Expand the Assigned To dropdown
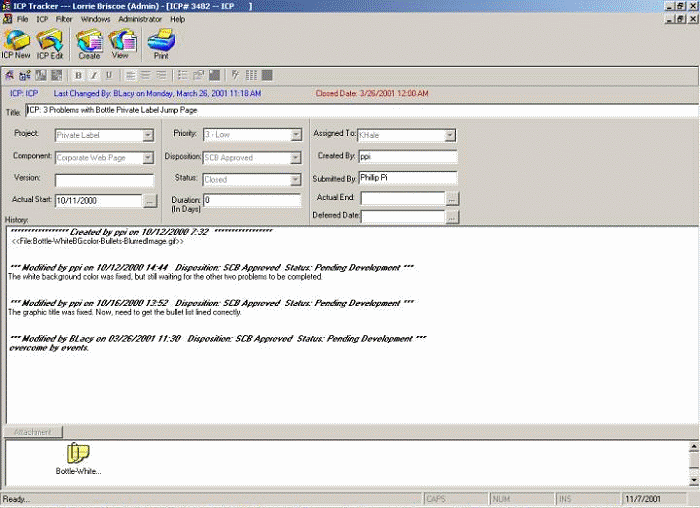Screen dimensions: 700x508 [x=451, y=135]
